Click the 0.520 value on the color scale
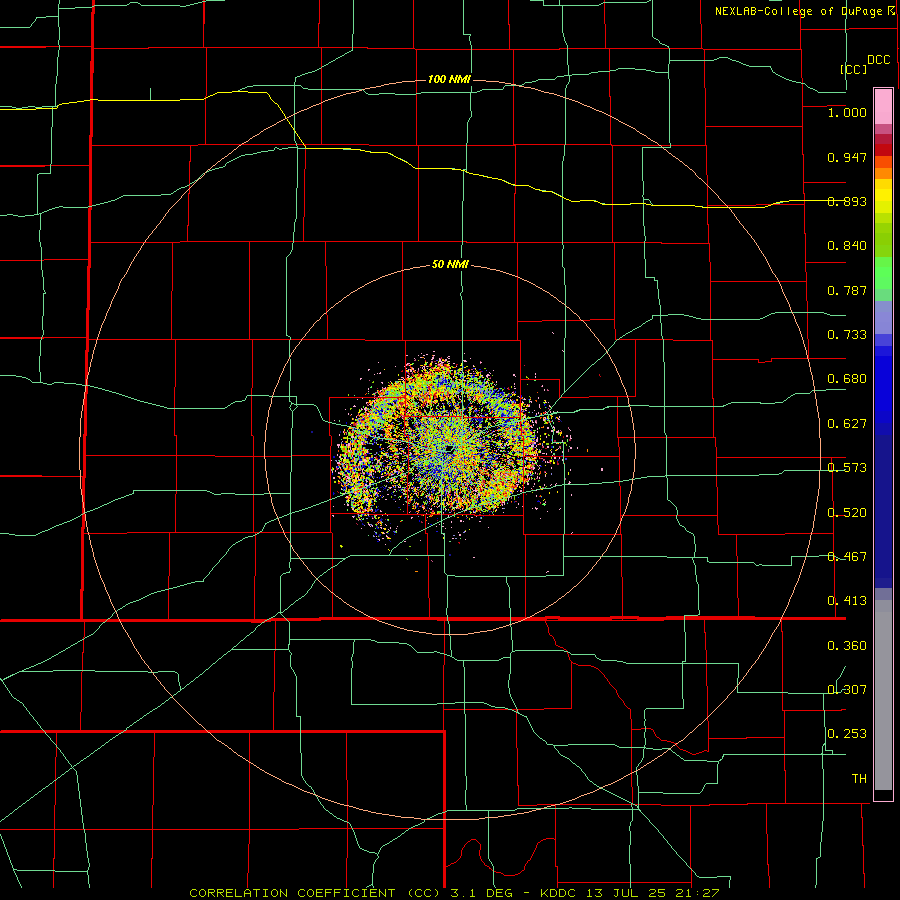 [x=847, y=513]
